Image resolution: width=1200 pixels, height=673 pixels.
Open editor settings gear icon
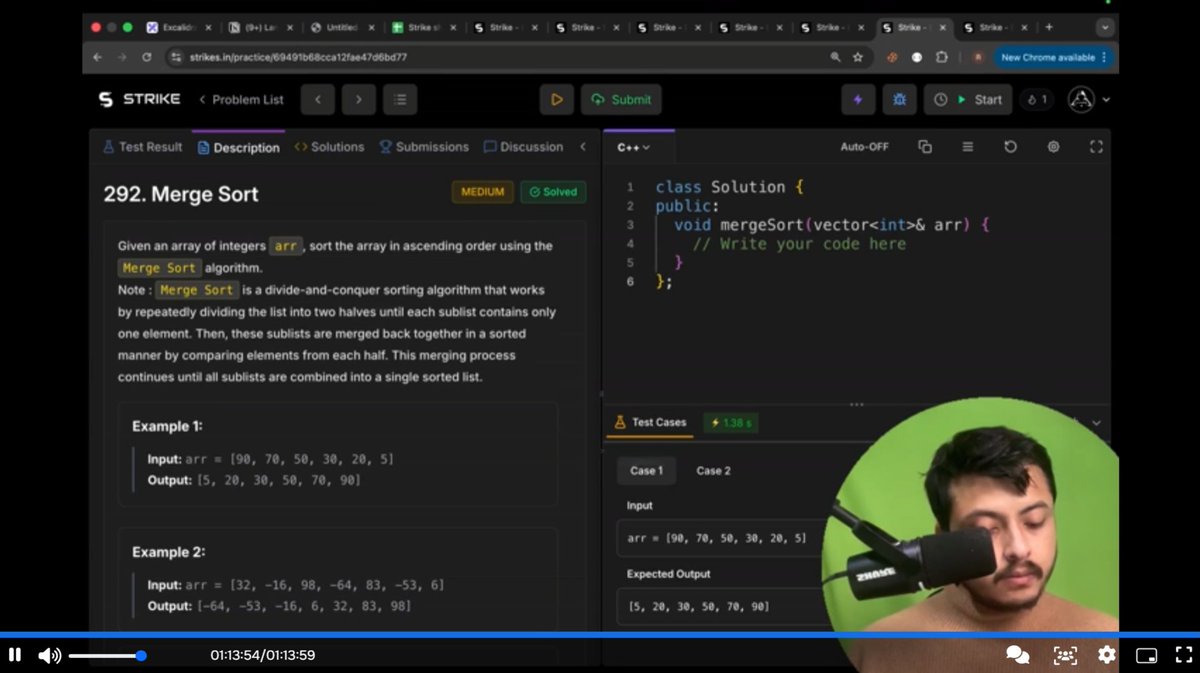pos(1053,147)
